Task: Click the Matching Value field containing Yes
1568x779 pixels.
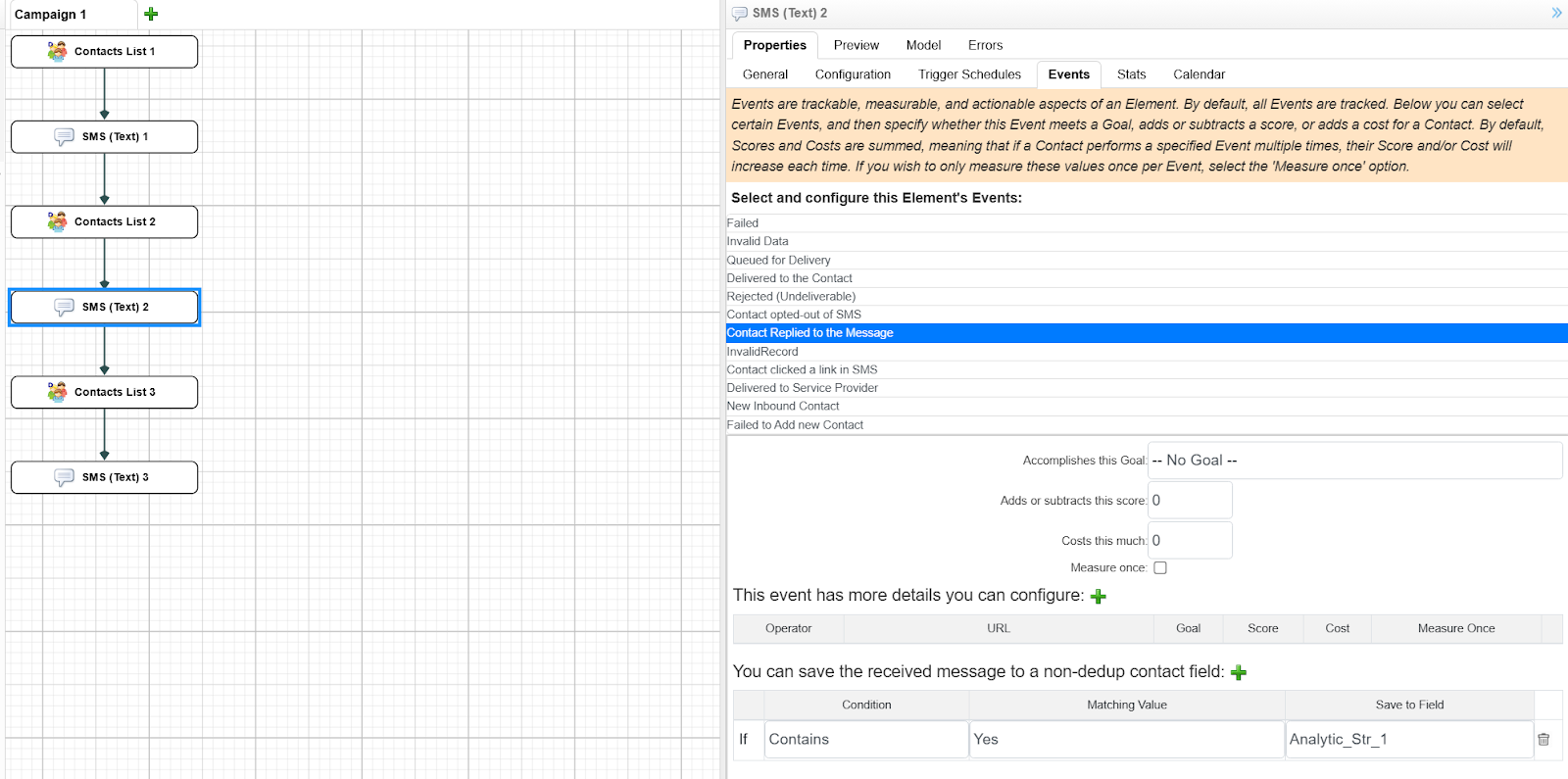Action: [x=1127, y=740]
